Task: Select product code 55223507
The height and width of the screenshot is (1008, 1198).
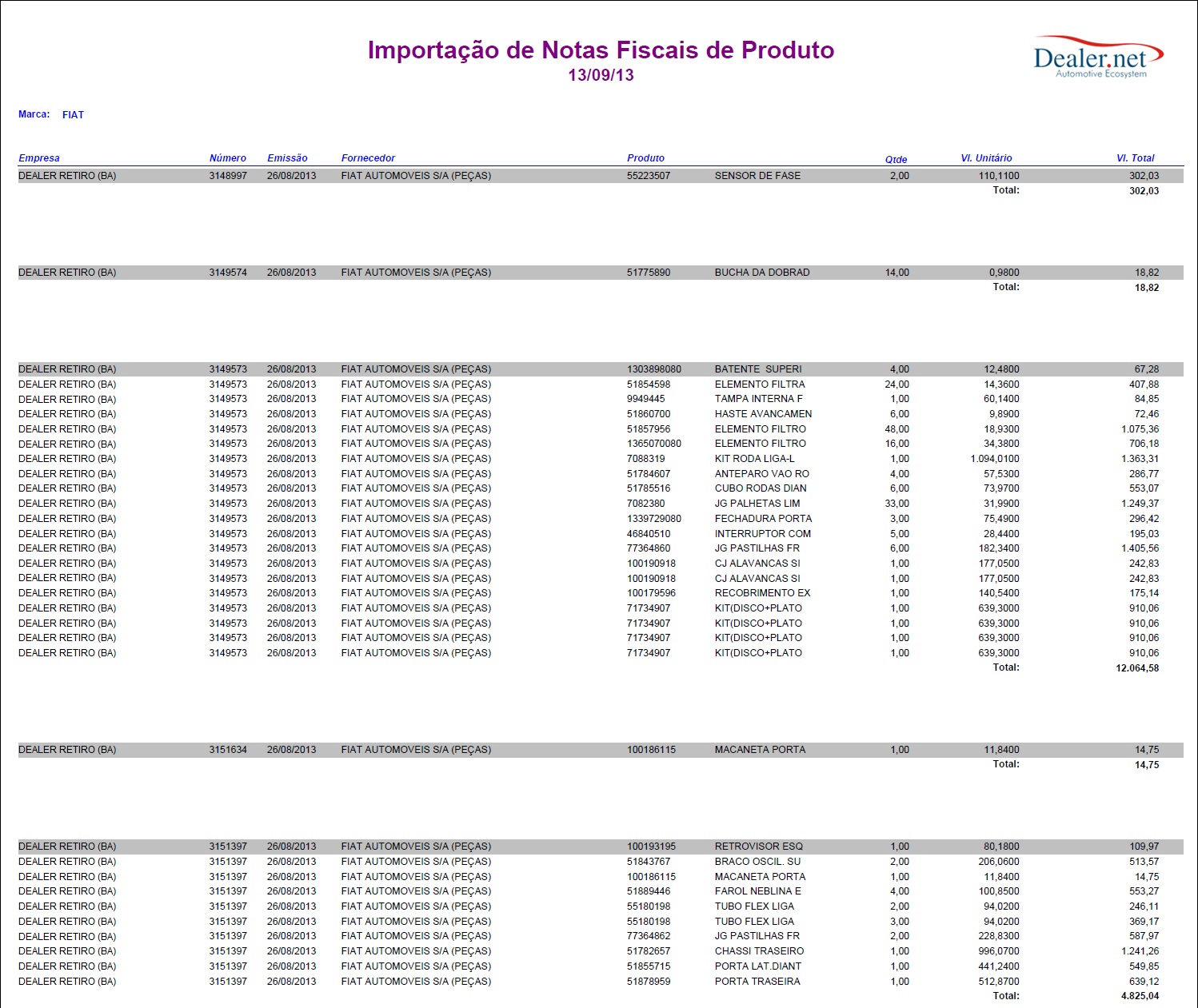Action: tap(649, 176)
